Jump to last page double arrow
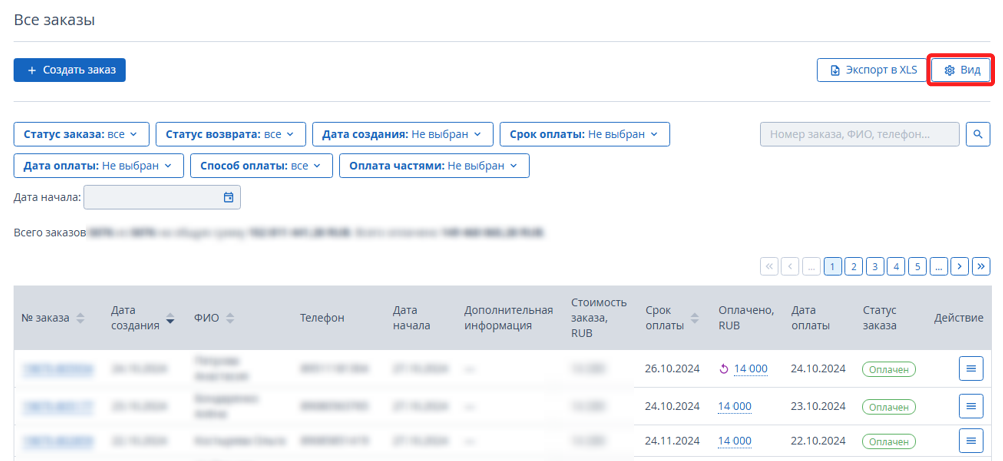 tap(981, 267)
